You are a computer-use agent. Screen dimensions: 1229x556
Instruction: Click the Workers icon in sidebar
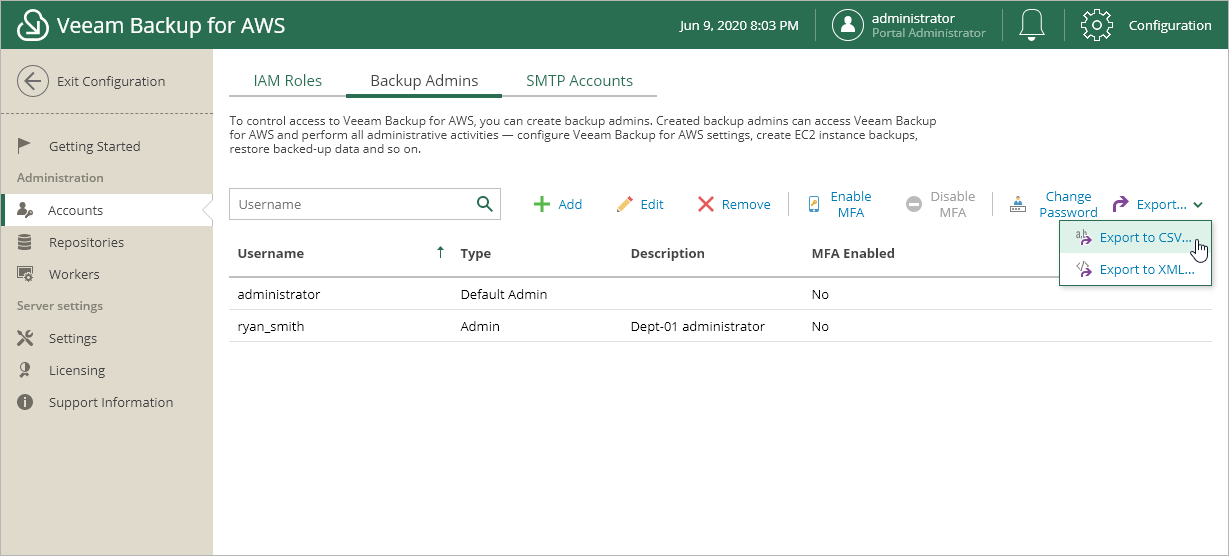click(26, 274)
